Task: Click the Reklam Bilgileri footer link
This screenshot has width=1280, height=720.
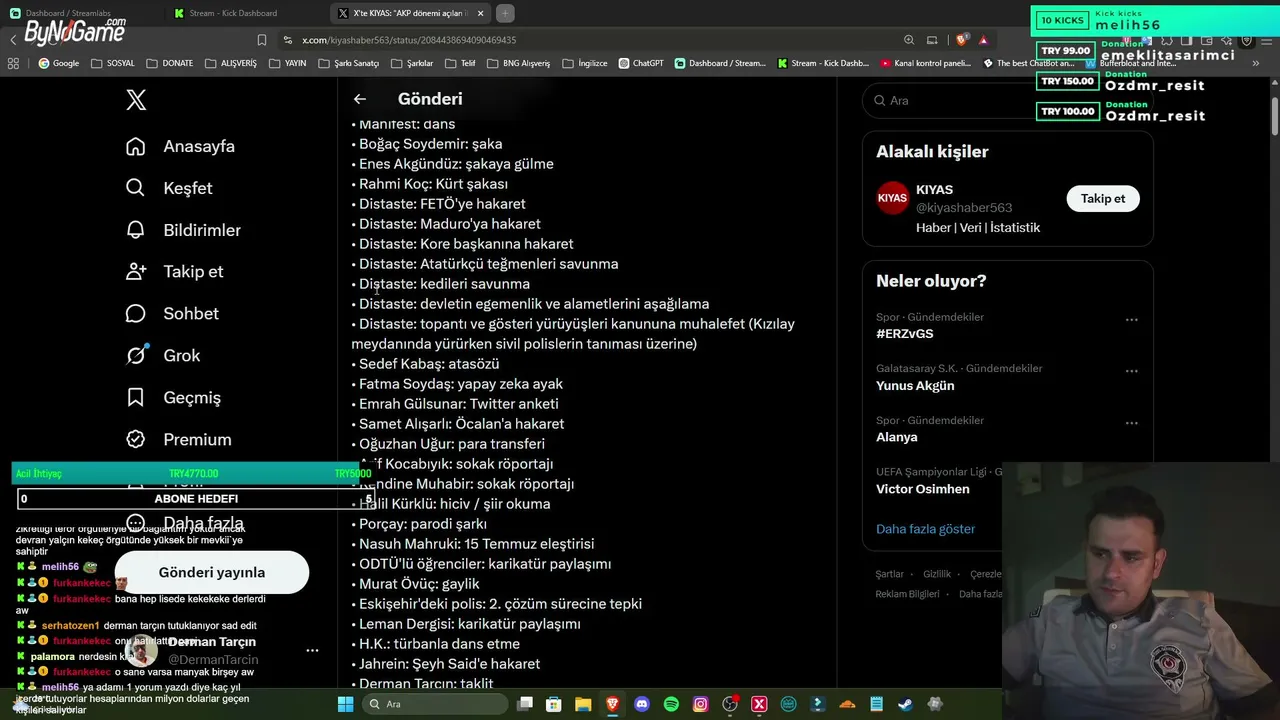Action: point(908,594)
